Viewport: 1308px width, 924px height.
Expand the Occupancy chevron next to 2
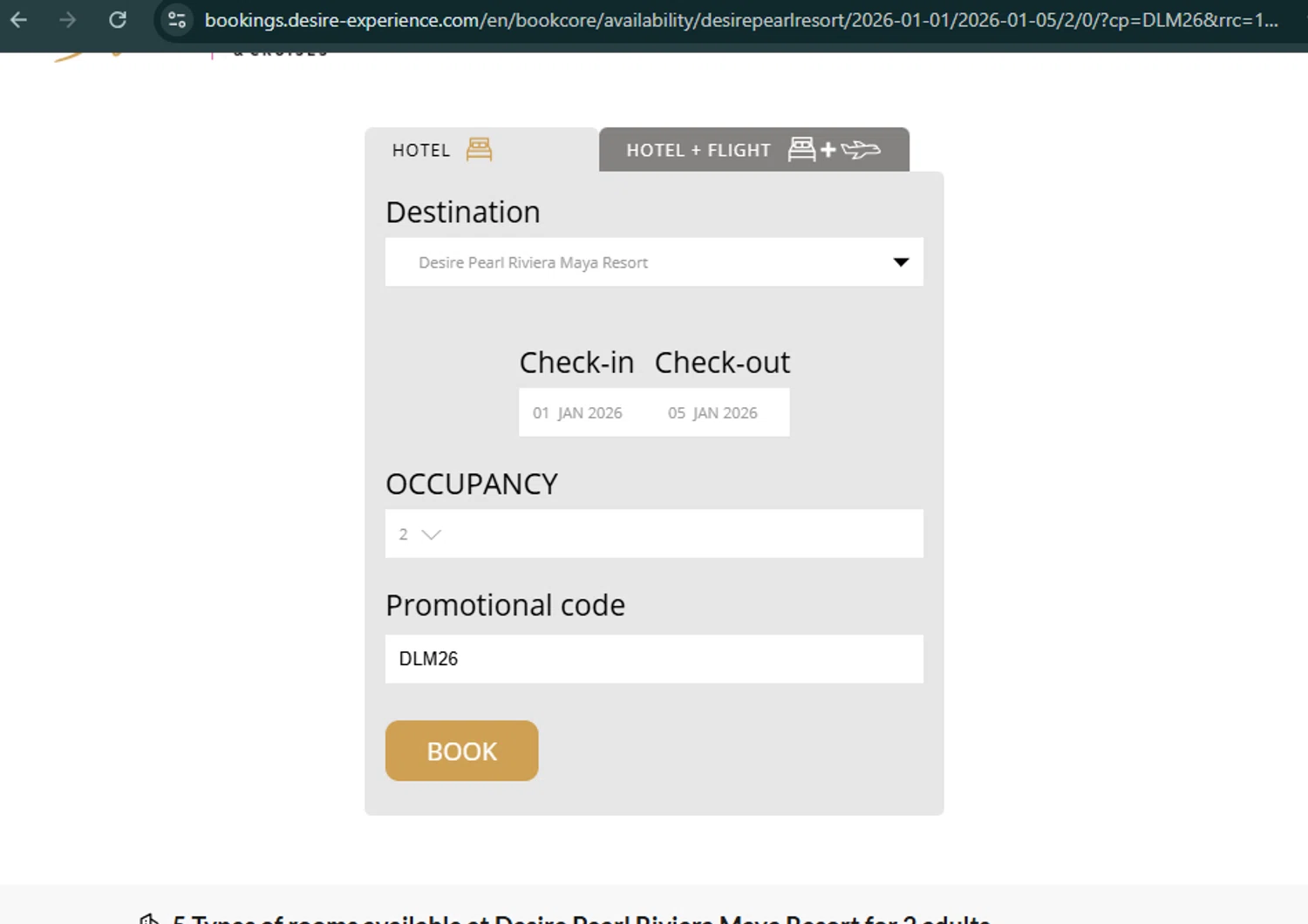tap(432, 534)
